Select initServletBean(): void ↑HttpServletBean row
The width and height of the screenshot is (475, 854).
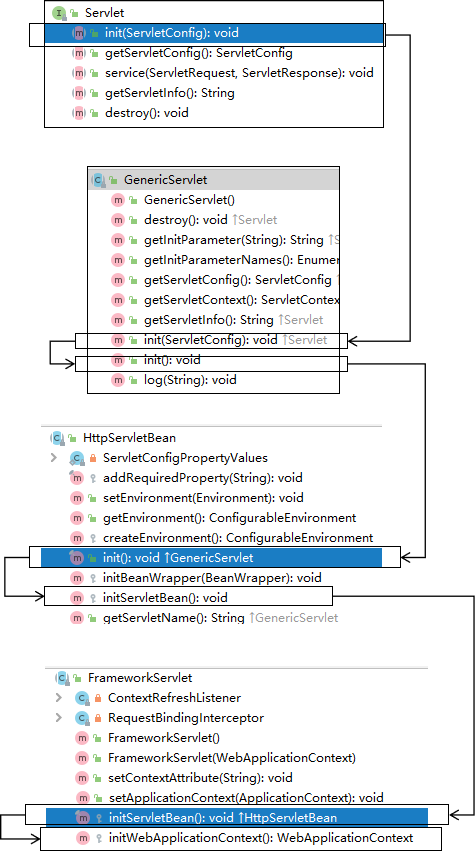[236, 818]
